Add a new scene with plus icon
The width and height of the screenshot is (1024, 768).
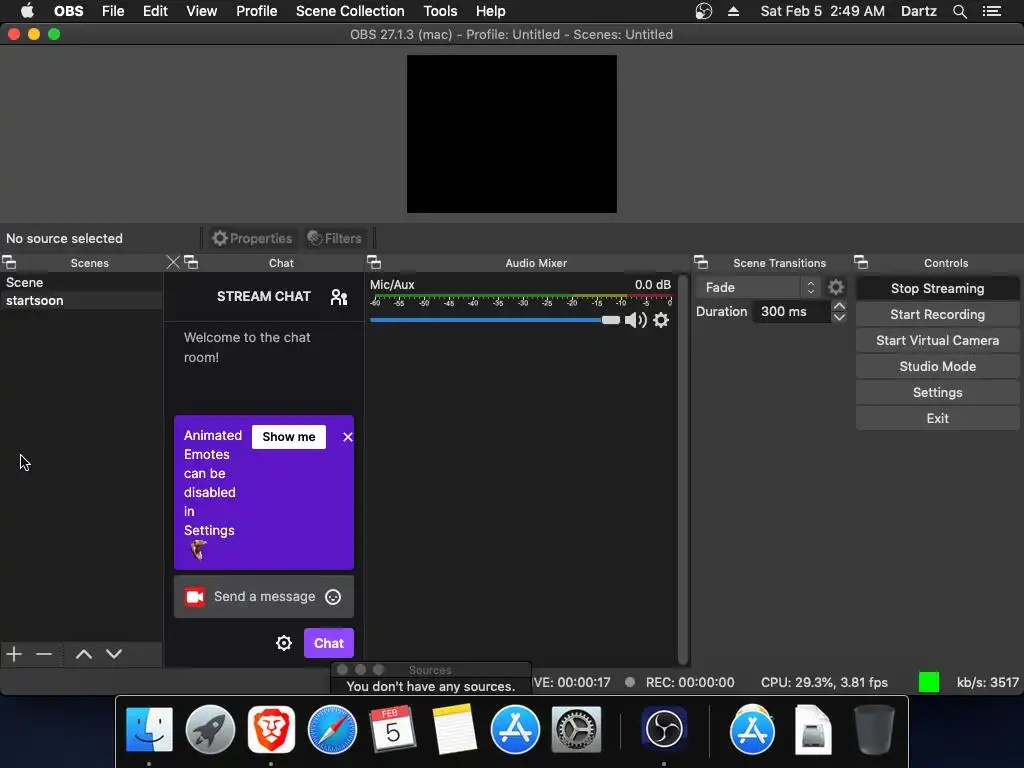[x=14, y=654]
